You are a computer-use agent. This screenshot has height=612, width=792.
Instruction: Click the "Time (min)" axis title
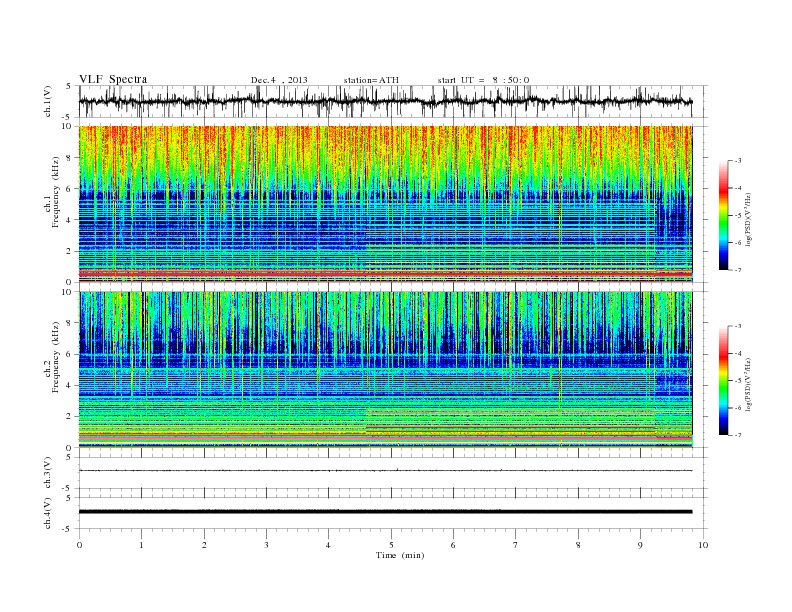point(400,555)
